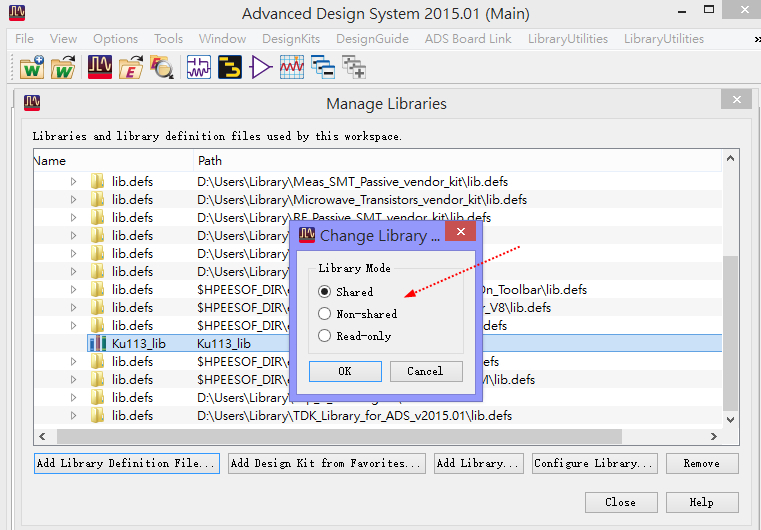Open the ADS Board Link menu

point(468,39)
